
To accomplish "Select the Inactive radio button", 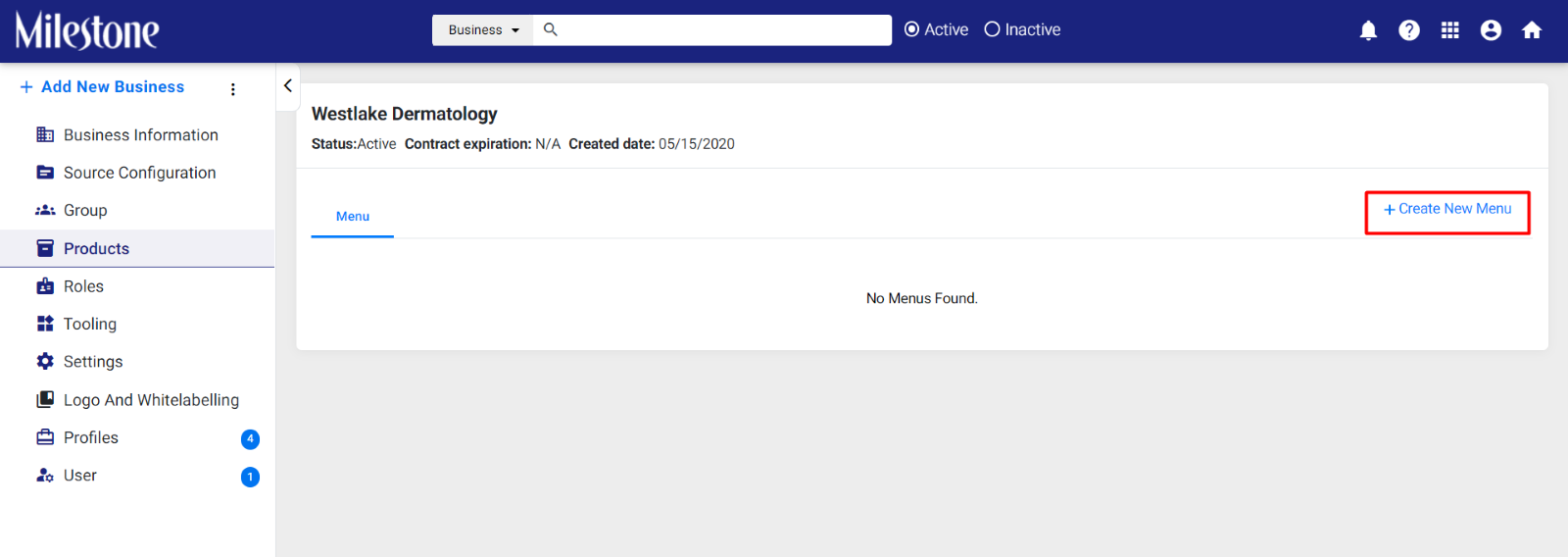I will [992, 29].
